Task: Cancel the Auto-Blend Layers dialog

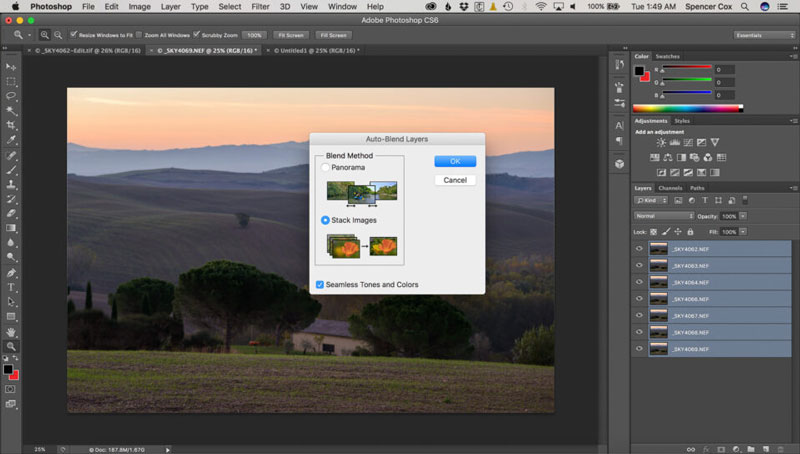Action: [455, 180]
